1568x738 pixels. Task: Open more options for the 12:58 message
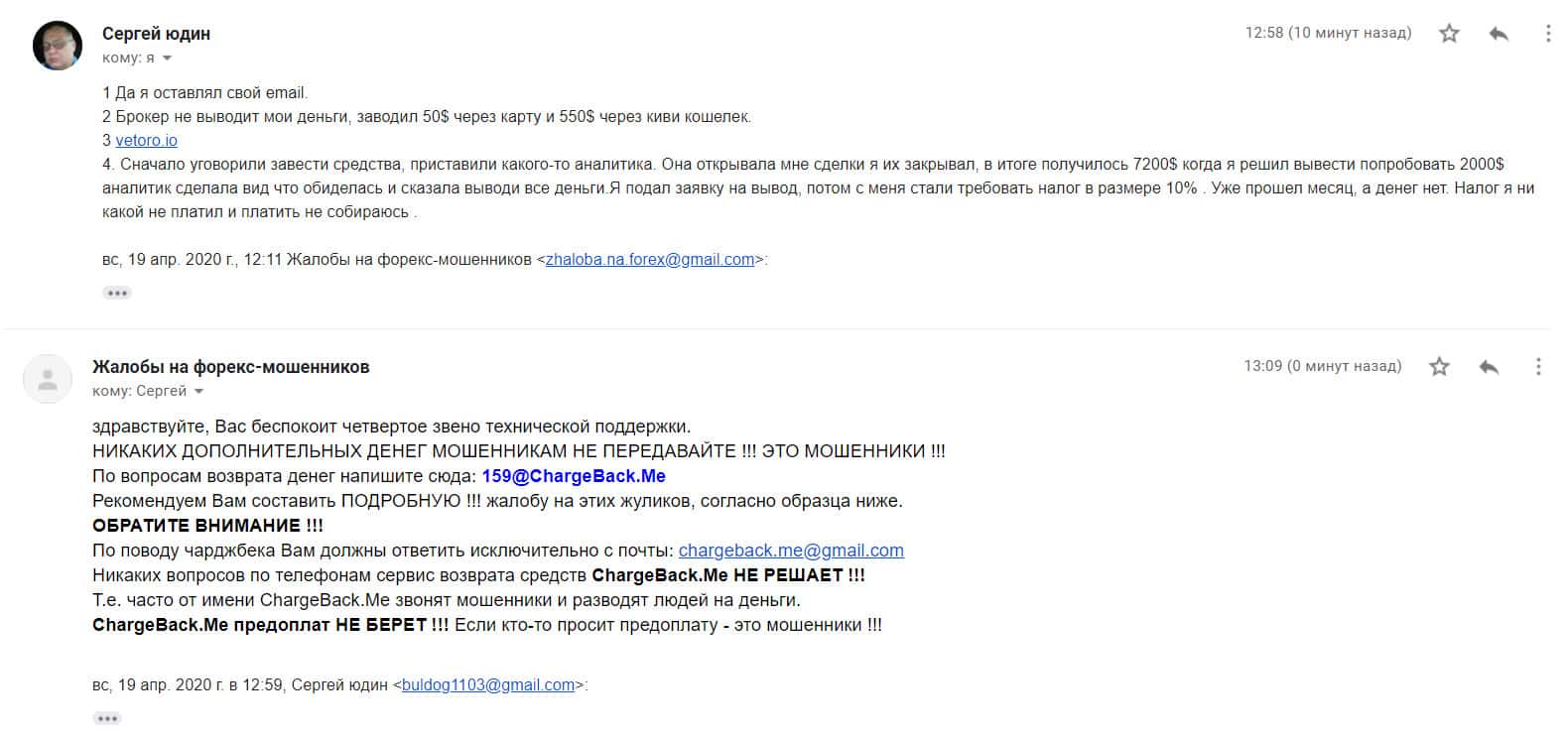[x=1547, y=34]
